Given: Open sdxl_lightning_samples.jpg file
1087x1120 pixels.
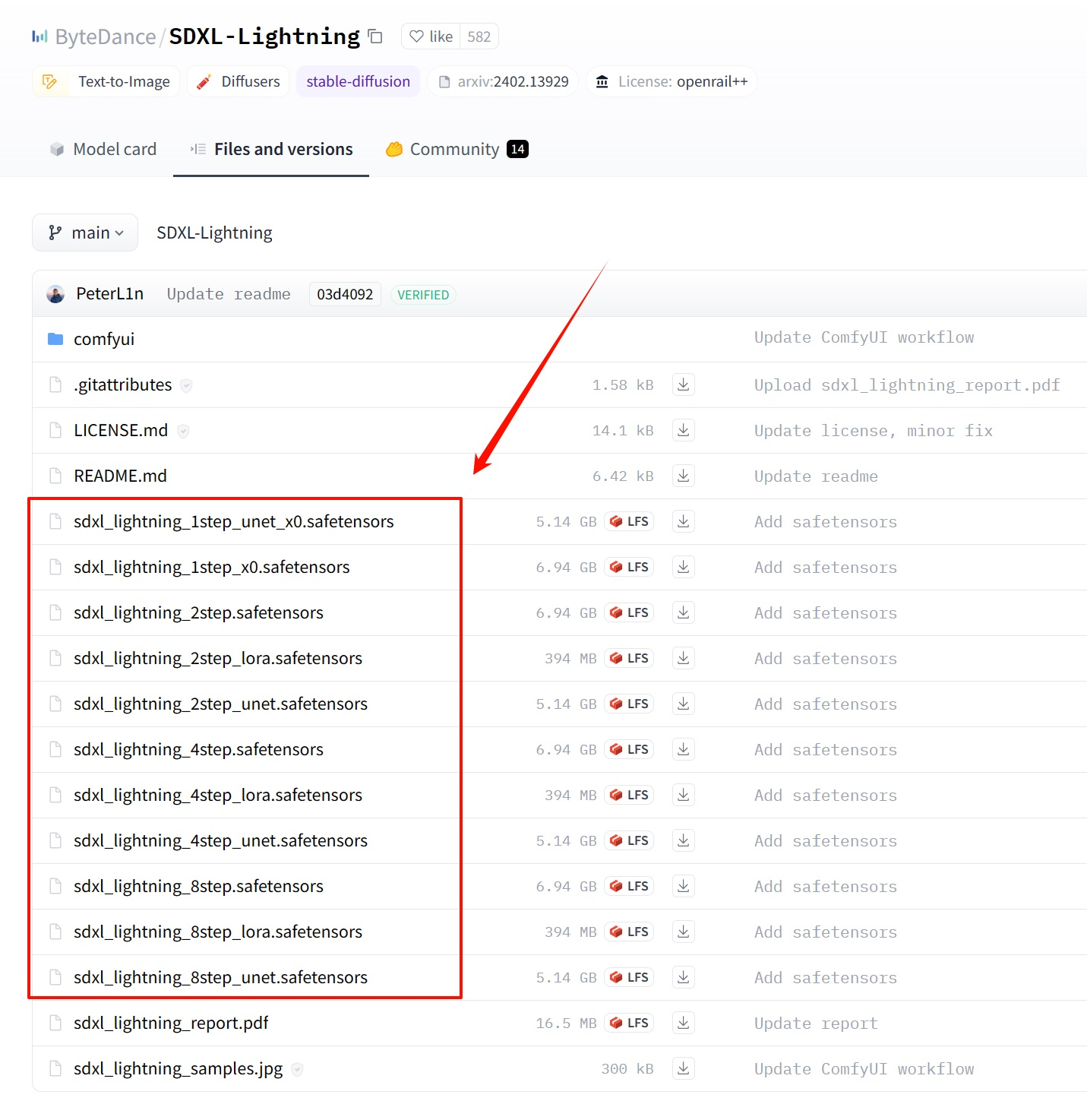Looking at the screenshot, I should click(178, 1068).
